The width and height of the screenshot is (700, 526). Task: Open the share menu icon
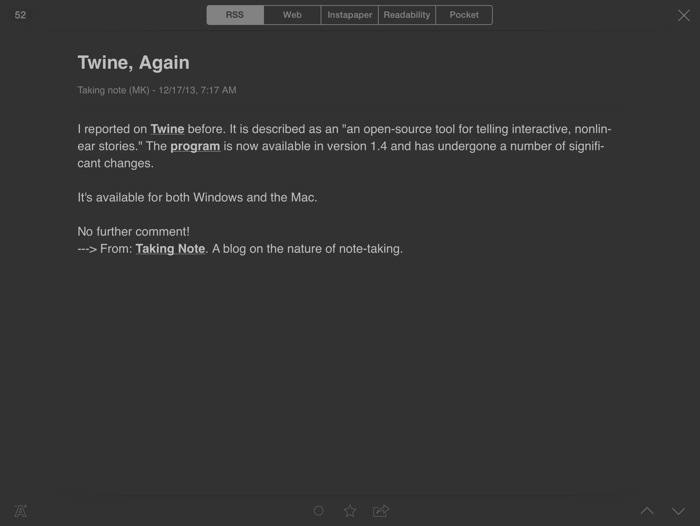coord(381,511)
